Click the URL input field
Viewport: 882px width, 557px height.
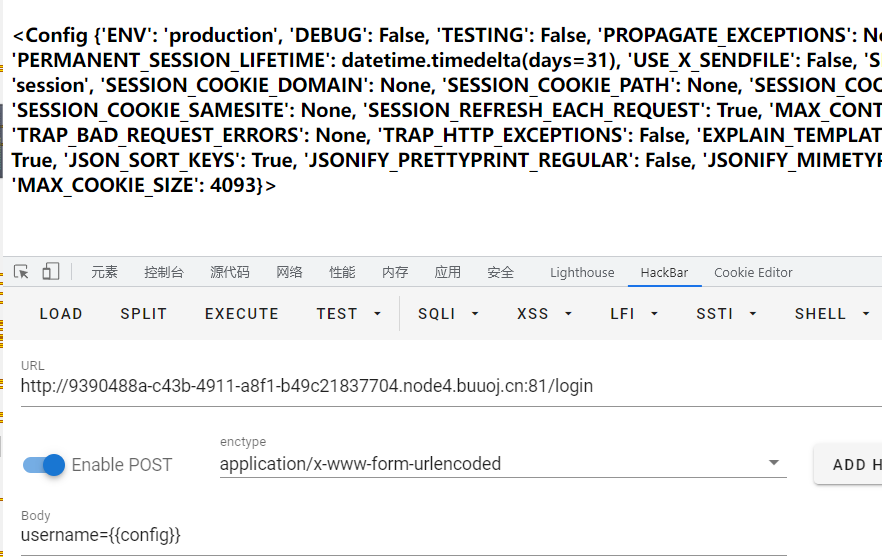pos(451,386)
